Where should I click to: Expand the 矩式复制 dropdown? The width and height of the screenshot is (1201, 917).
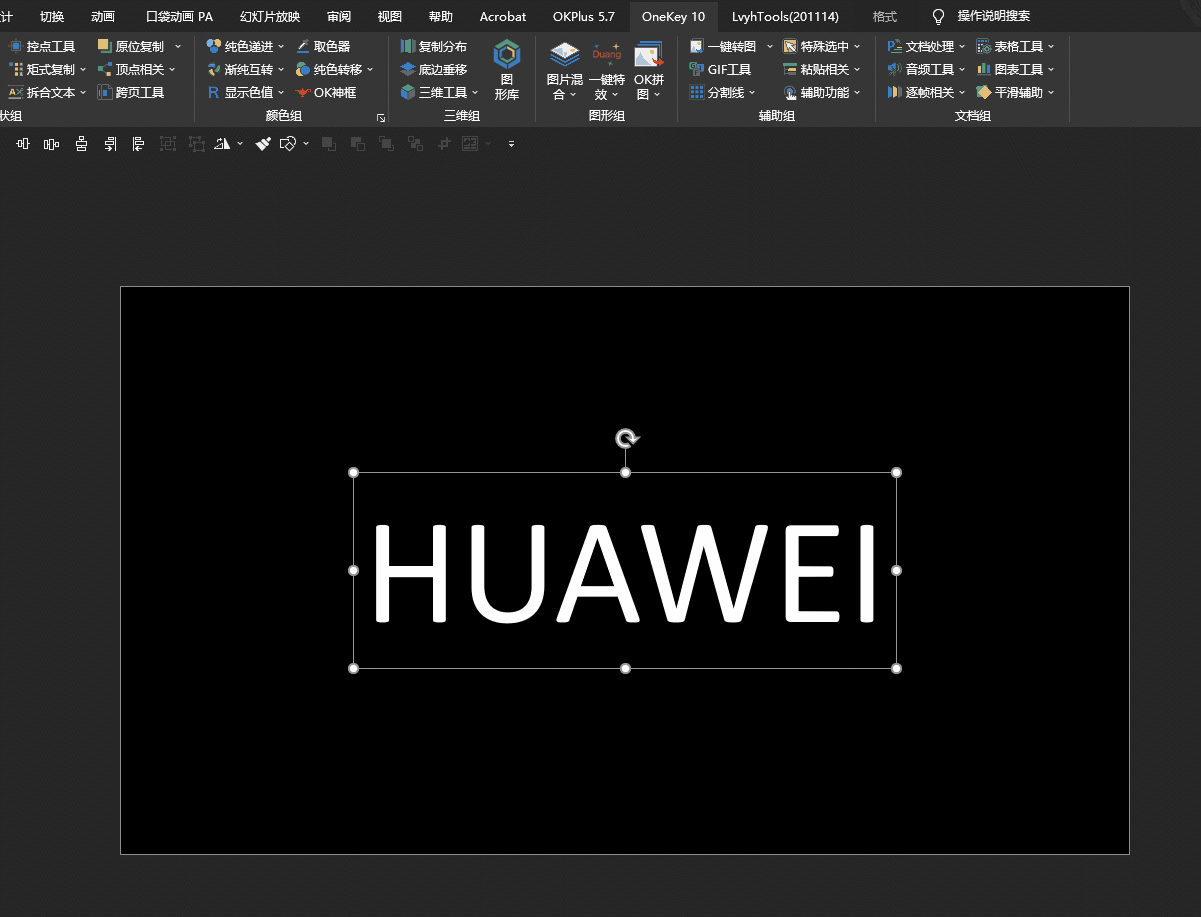coord(83,69)
